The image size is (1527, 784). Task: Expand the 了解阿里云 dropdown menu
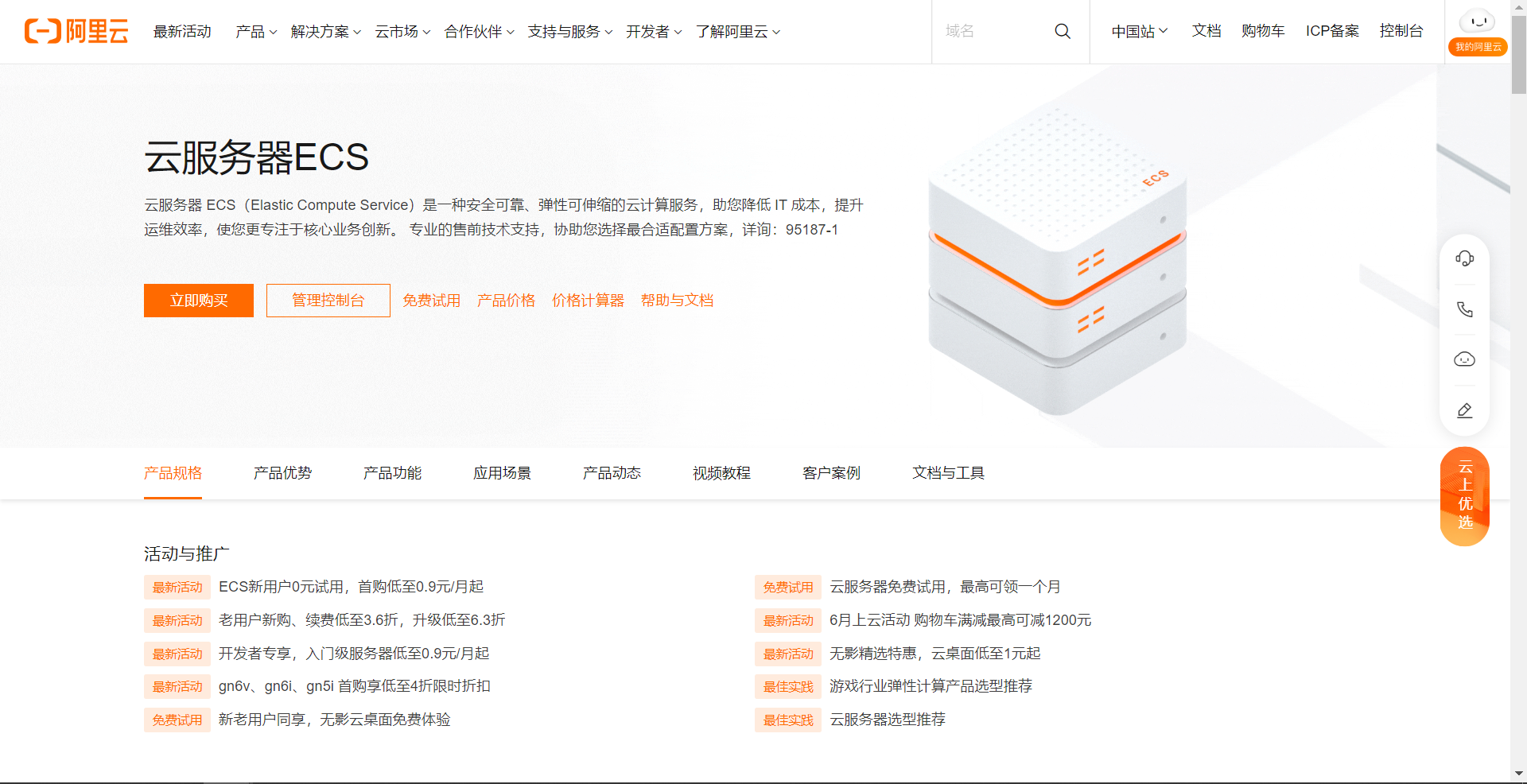[x=738, y=32]
